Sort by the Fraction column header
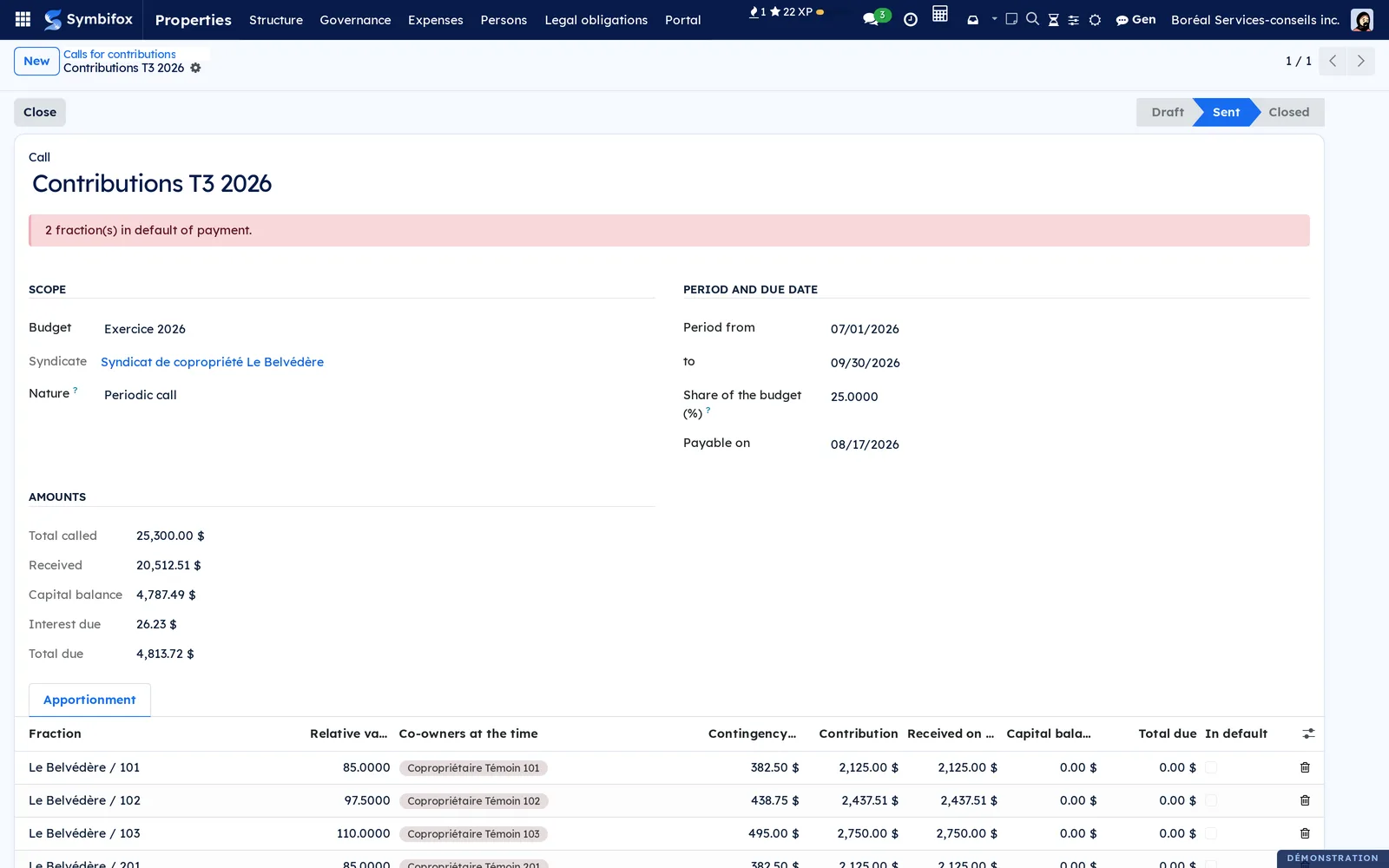 click(55, 733)
